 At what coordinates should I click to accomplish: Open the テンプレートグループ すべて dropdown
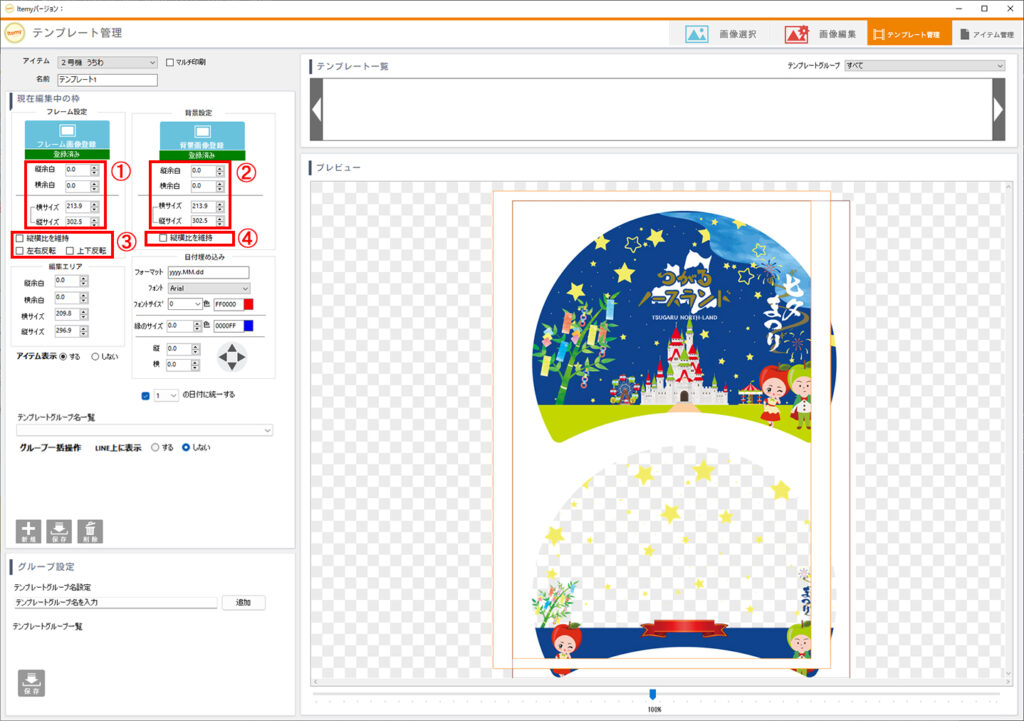pyautogui.click(x=924, y=66)
